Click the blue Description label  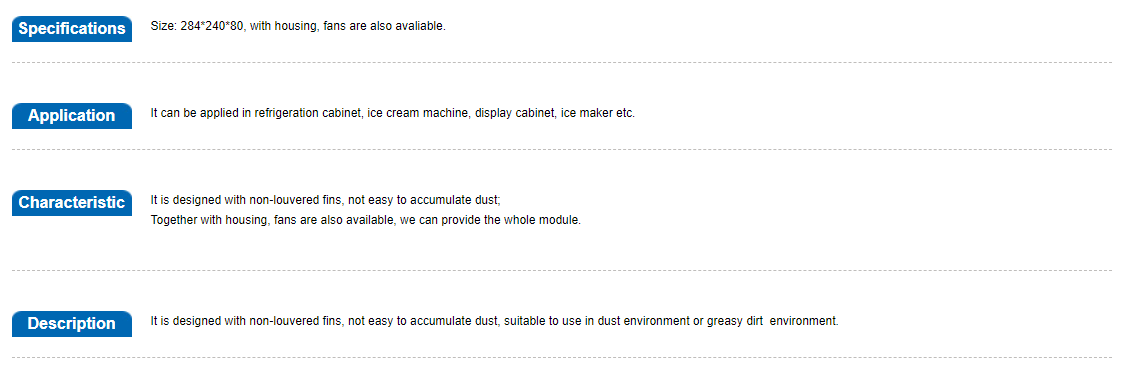coord(72,324)
